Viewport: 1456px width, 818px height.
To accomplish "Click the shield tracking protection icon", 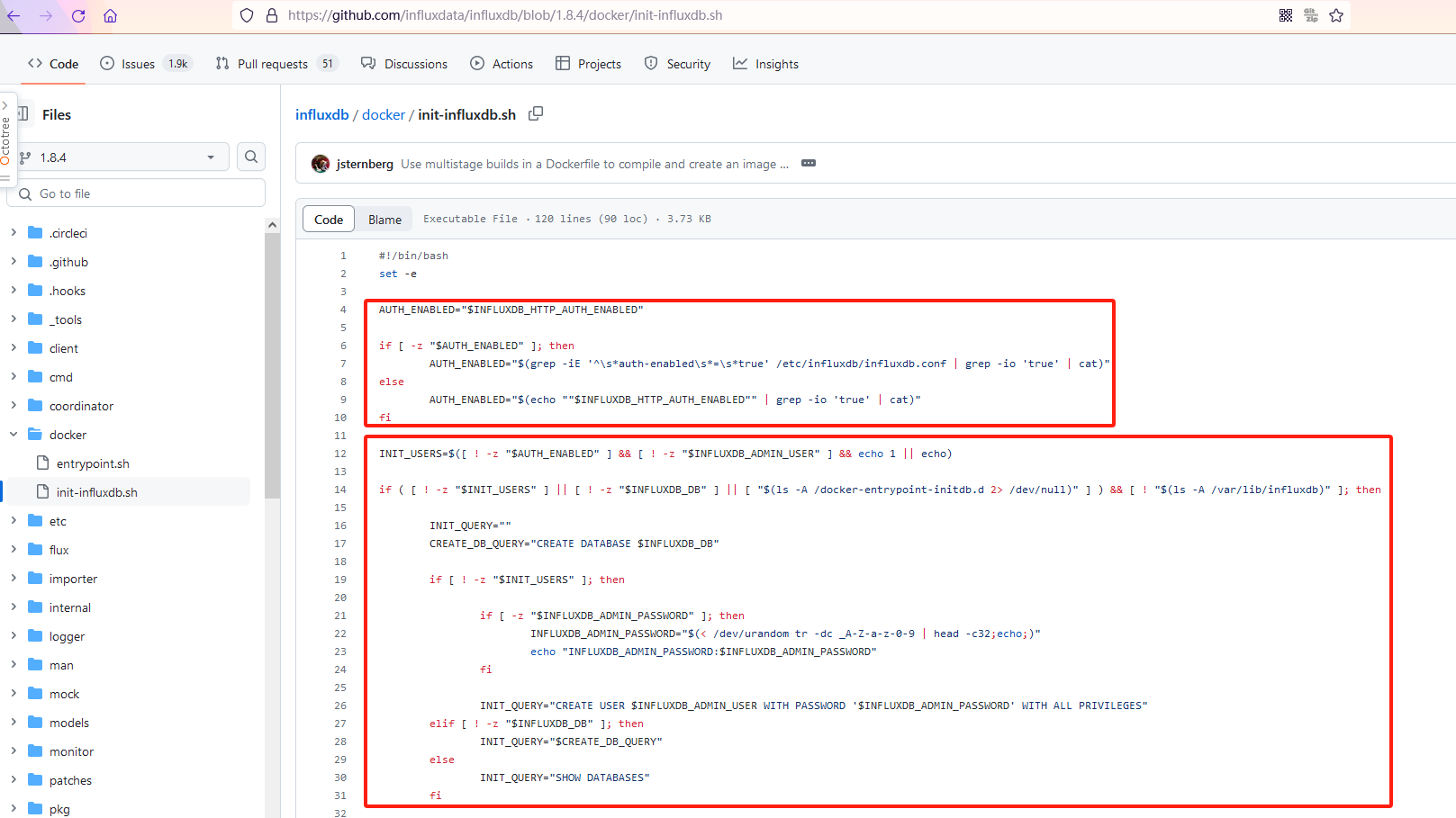I will pyautogui.click(x=247, y=15).
